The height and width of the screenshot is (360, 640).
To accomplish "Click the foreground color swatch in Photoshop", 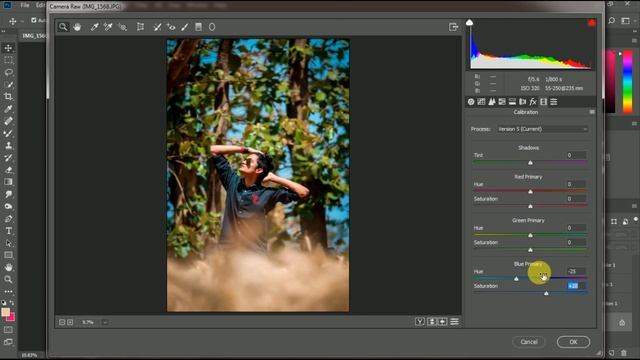I will [x=5, y=312].
